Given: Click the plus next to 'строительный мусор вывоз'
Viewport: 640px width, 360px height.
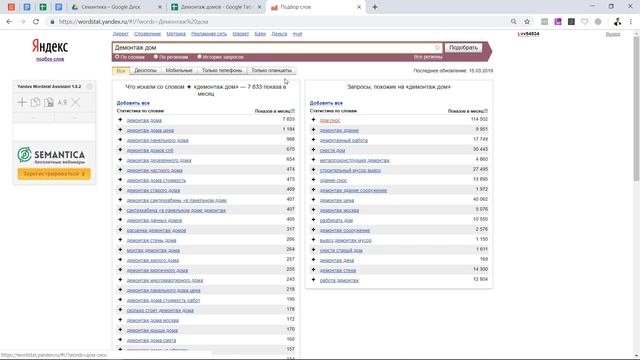Looking at the screenshot, I should pyautogui.click(x=313, y=170).
